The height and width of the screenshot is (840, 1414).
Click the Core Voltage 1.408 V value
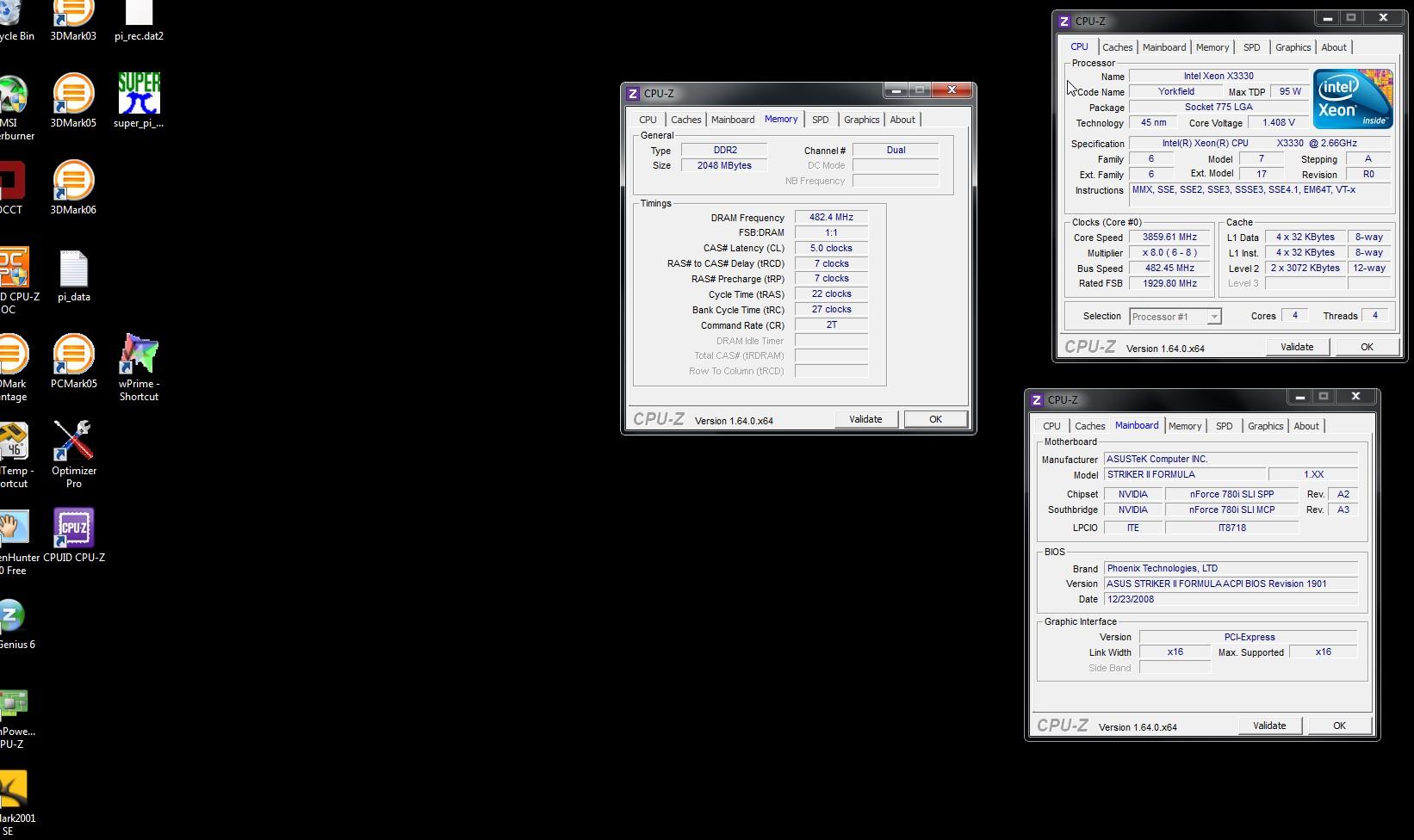click(1278, 122)
